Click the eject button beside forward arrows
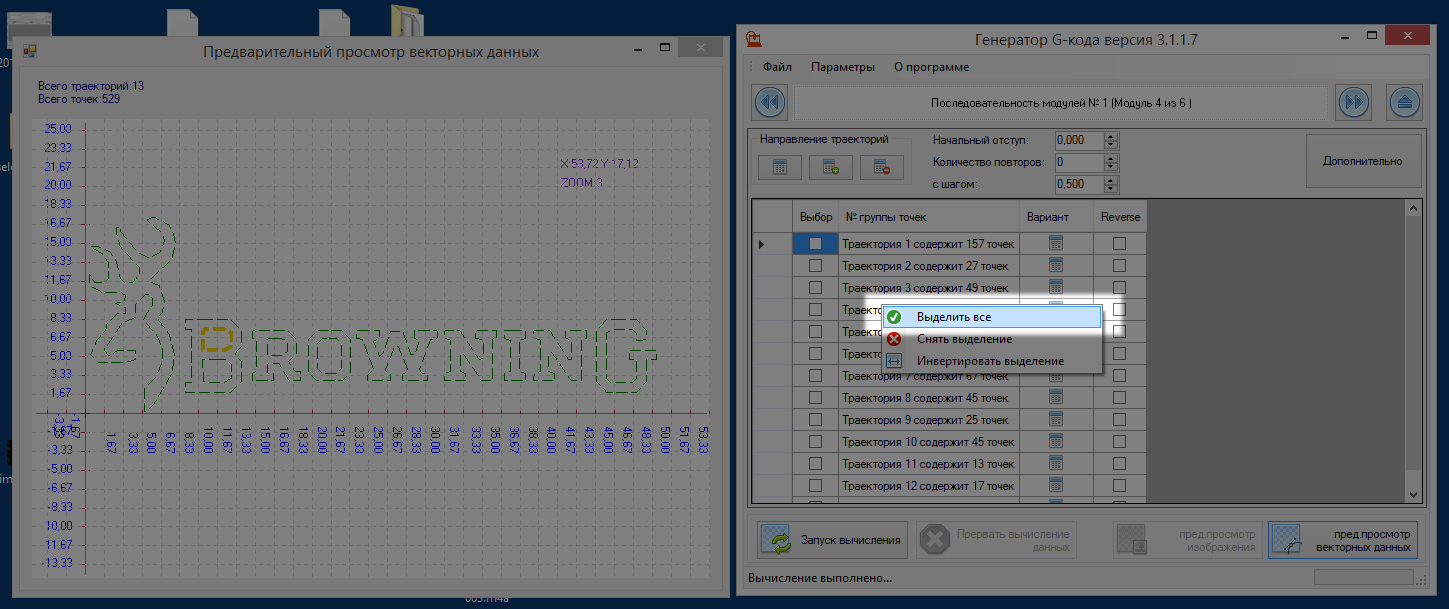The height and width of the screenshot is (609, 1449). point(1405,102)
